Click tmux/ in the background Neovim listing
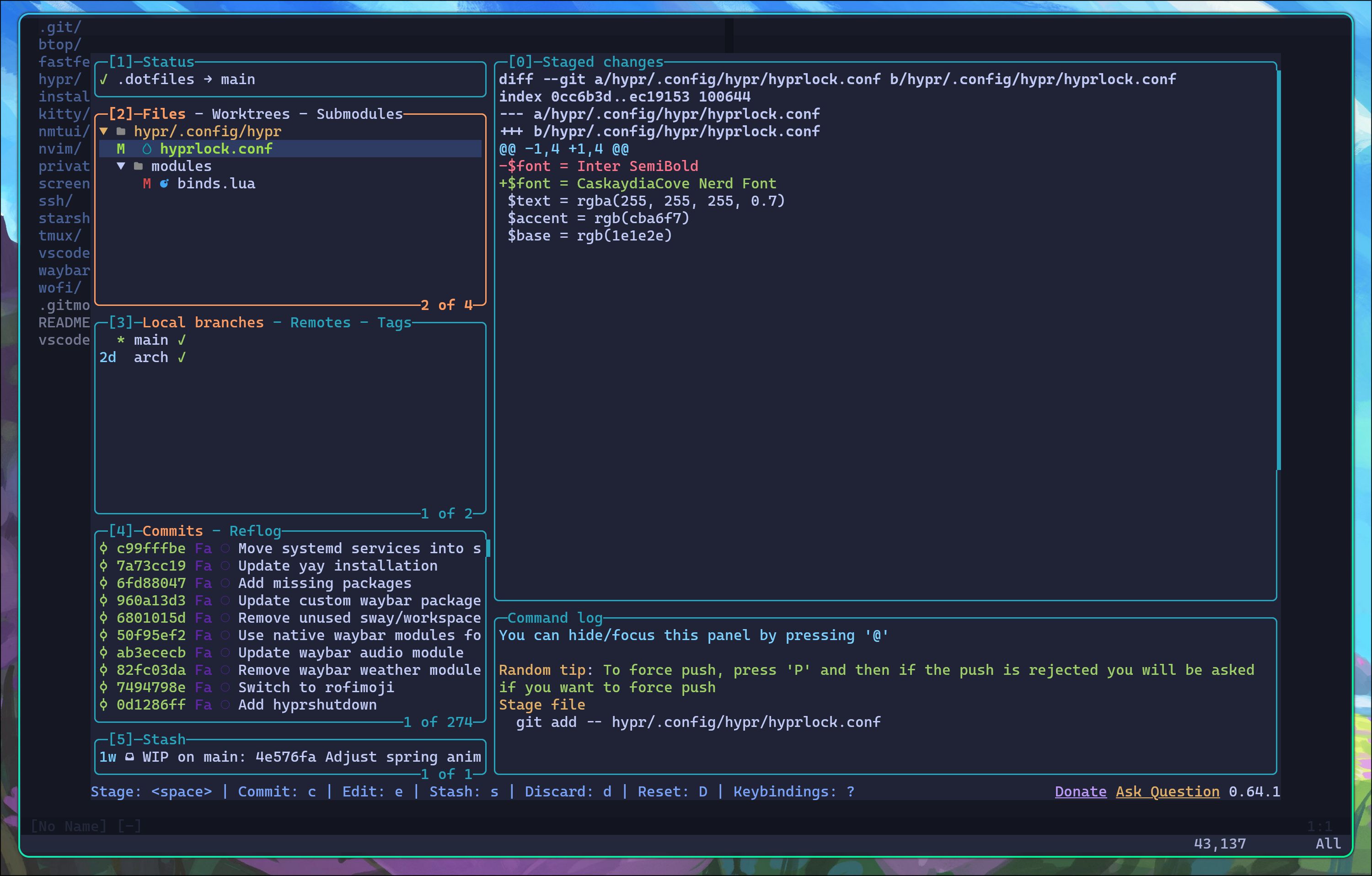The image size is (1372, 876). click(60, 236)
